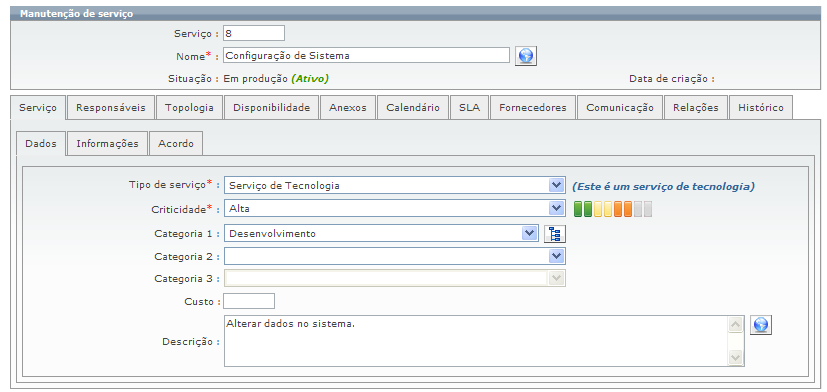This screenshot has height=392, width=827.
Task: Click the 'Data de criação' label
Action: [x=672, y=79]
